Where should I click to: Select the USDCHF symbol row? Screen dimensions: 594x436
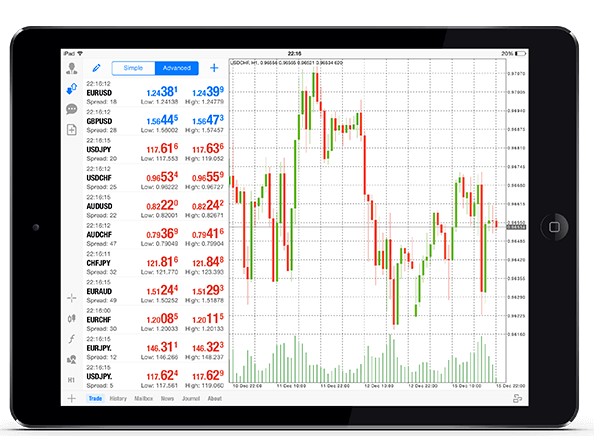(155, 178)
